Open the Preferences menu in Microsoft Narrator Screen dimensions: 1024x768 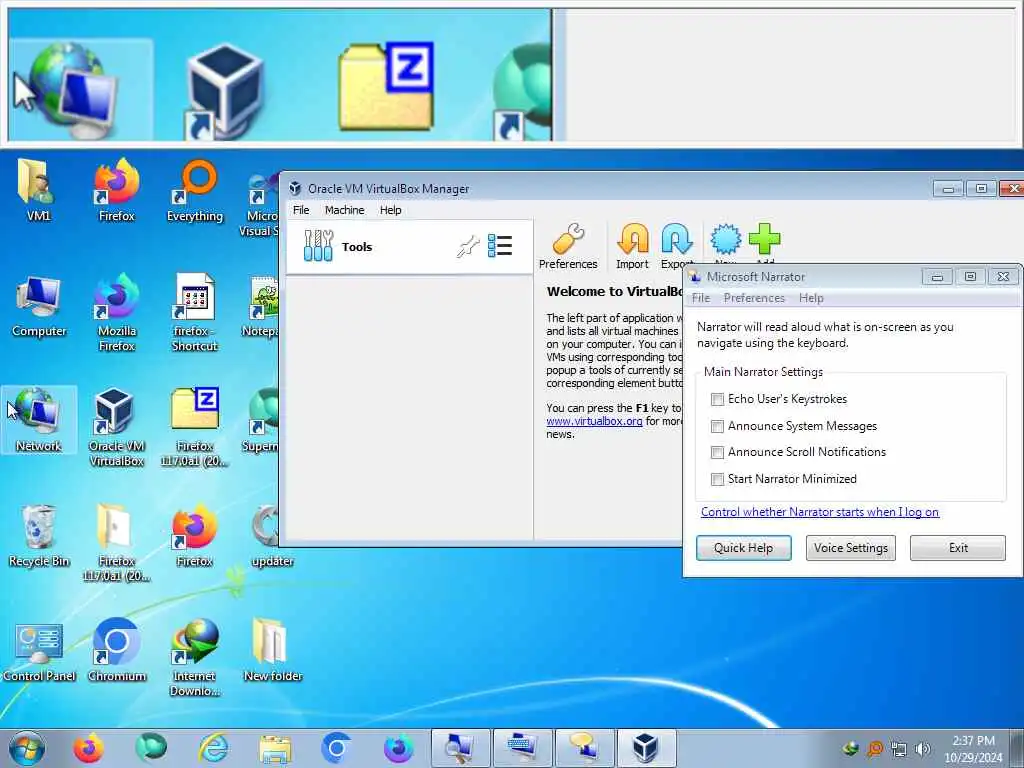[x=754, y=298]
